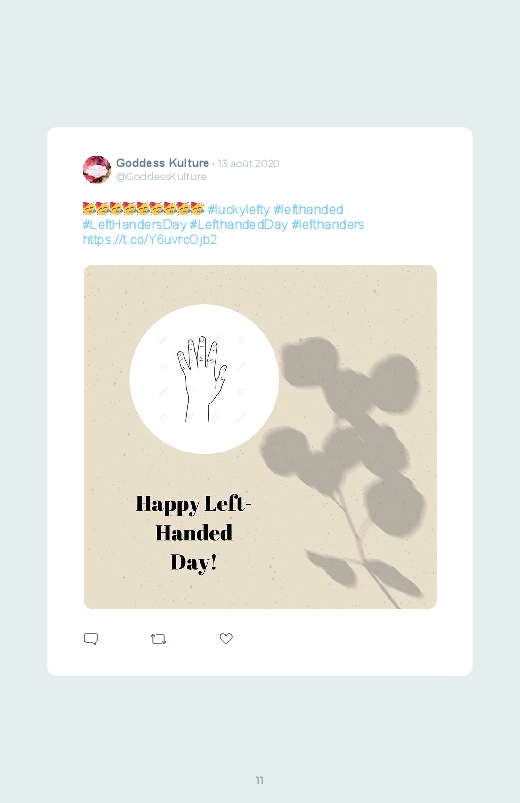Open the @GoddessKulture handle
Image resolution: width=520 pixels, height=803 pixels.
click(x=161, y=176)
